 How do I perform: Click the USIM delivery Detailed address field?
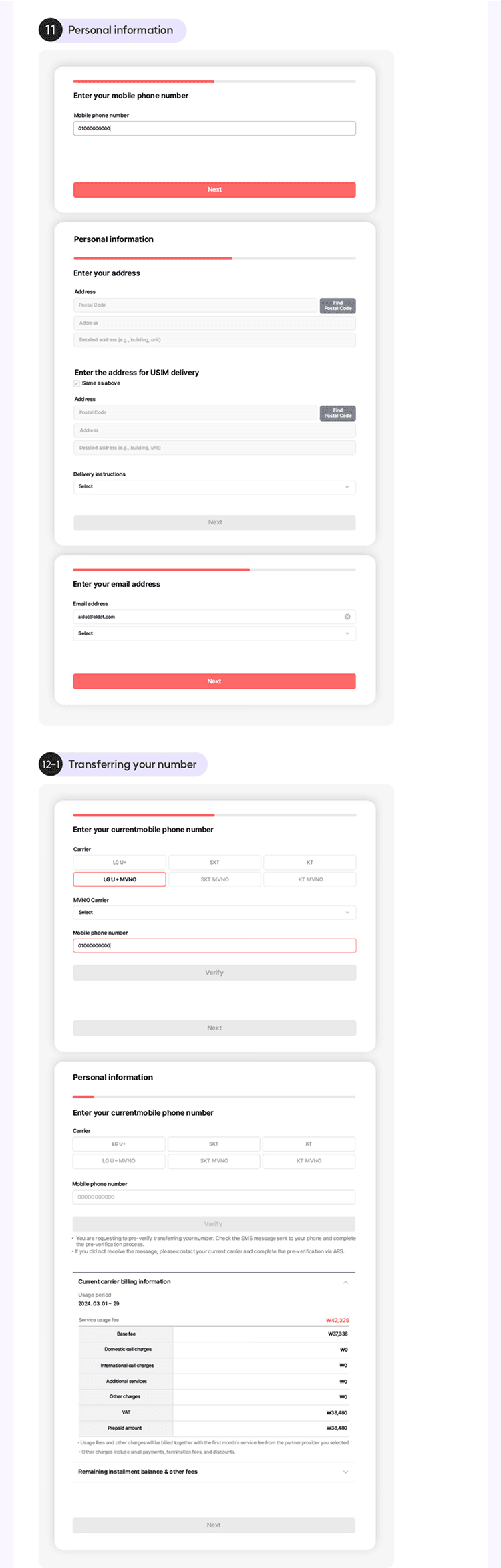pyautogui.click(x=214, y=448)
